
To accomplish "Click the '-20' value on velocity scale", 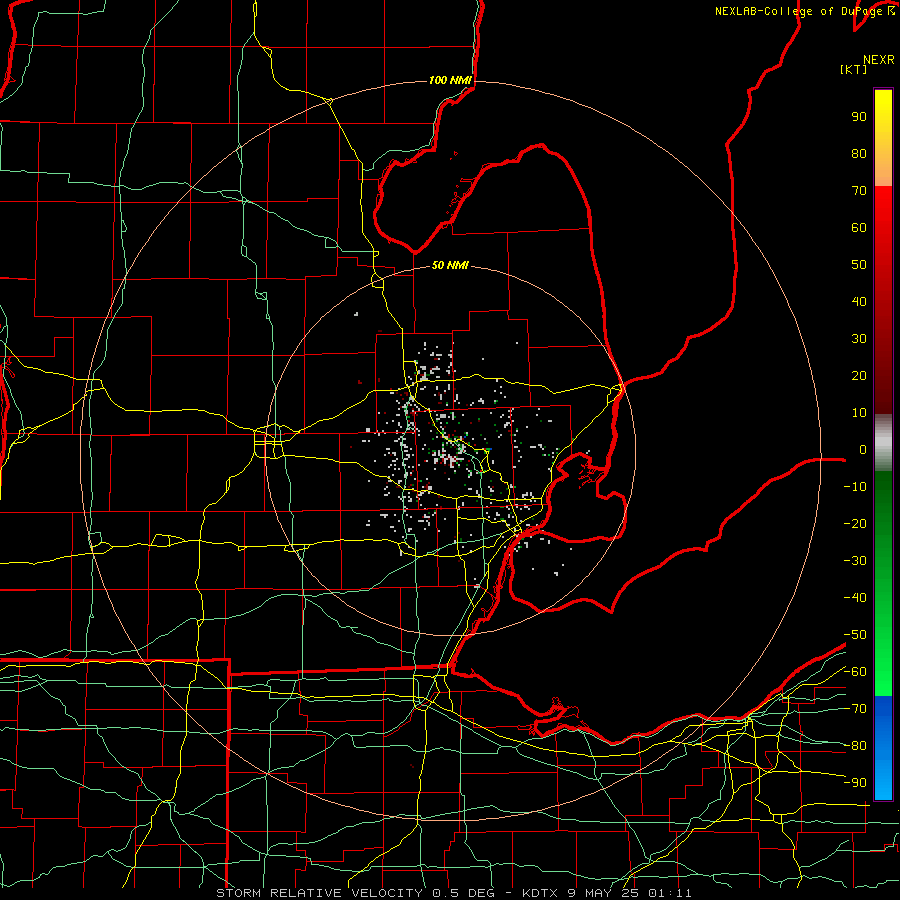I will tap(855, 523).
